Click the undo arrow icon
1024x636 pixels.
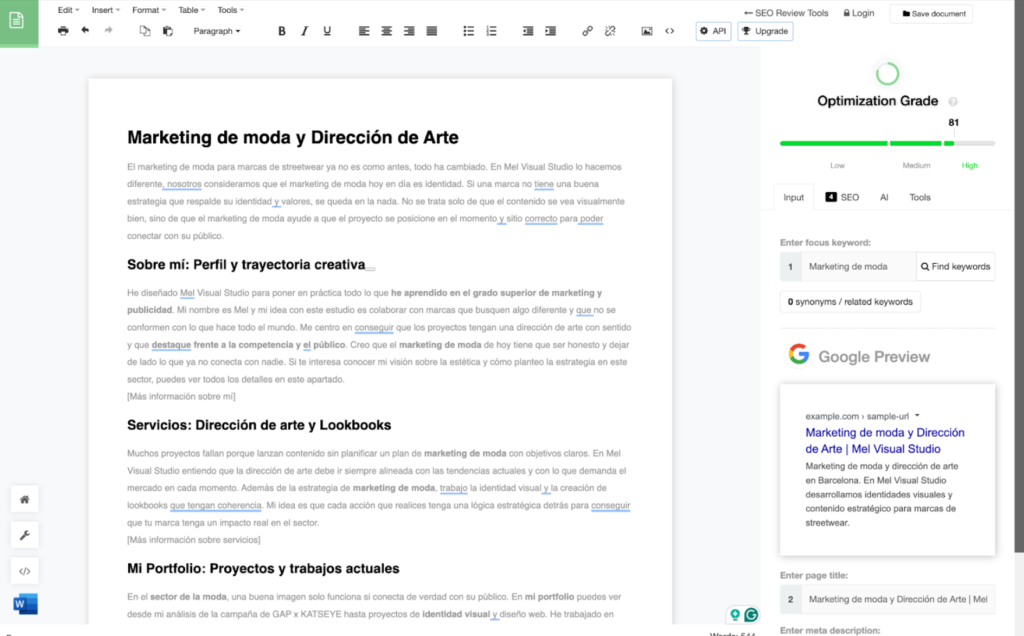click(85, 31)
